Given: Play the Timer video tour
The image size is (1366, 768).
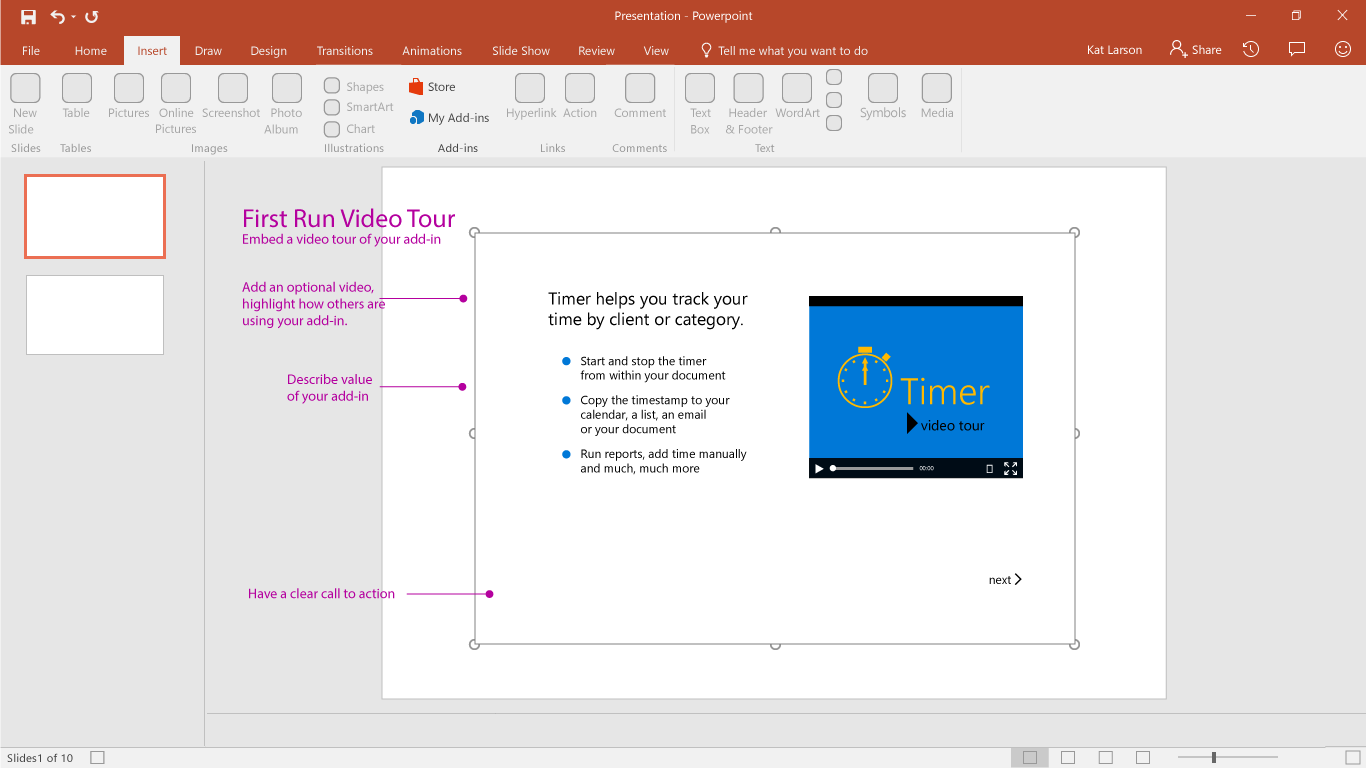Looking at the screenshot, I should click(819, 468).
